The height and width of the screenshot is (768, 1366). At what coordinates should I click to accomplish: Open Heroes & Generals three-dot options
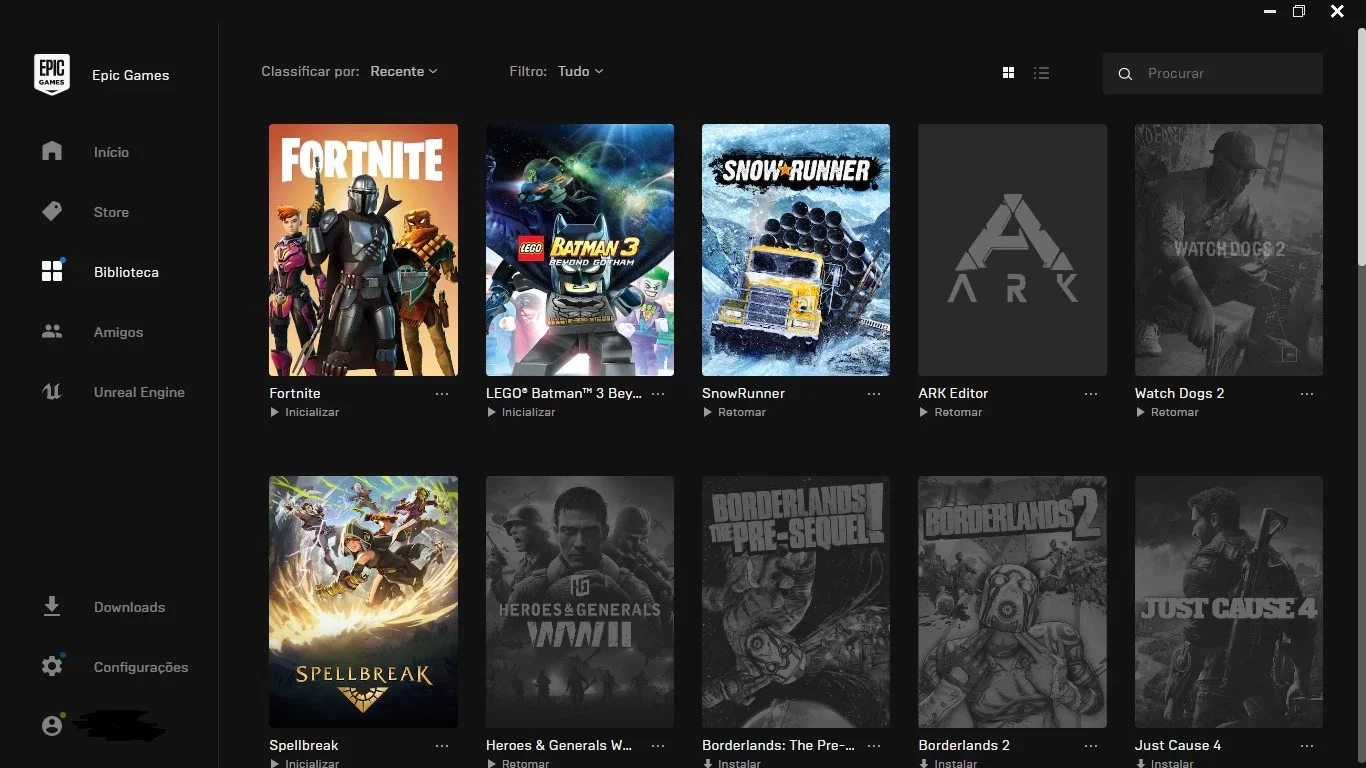click(x=658, y=746)
